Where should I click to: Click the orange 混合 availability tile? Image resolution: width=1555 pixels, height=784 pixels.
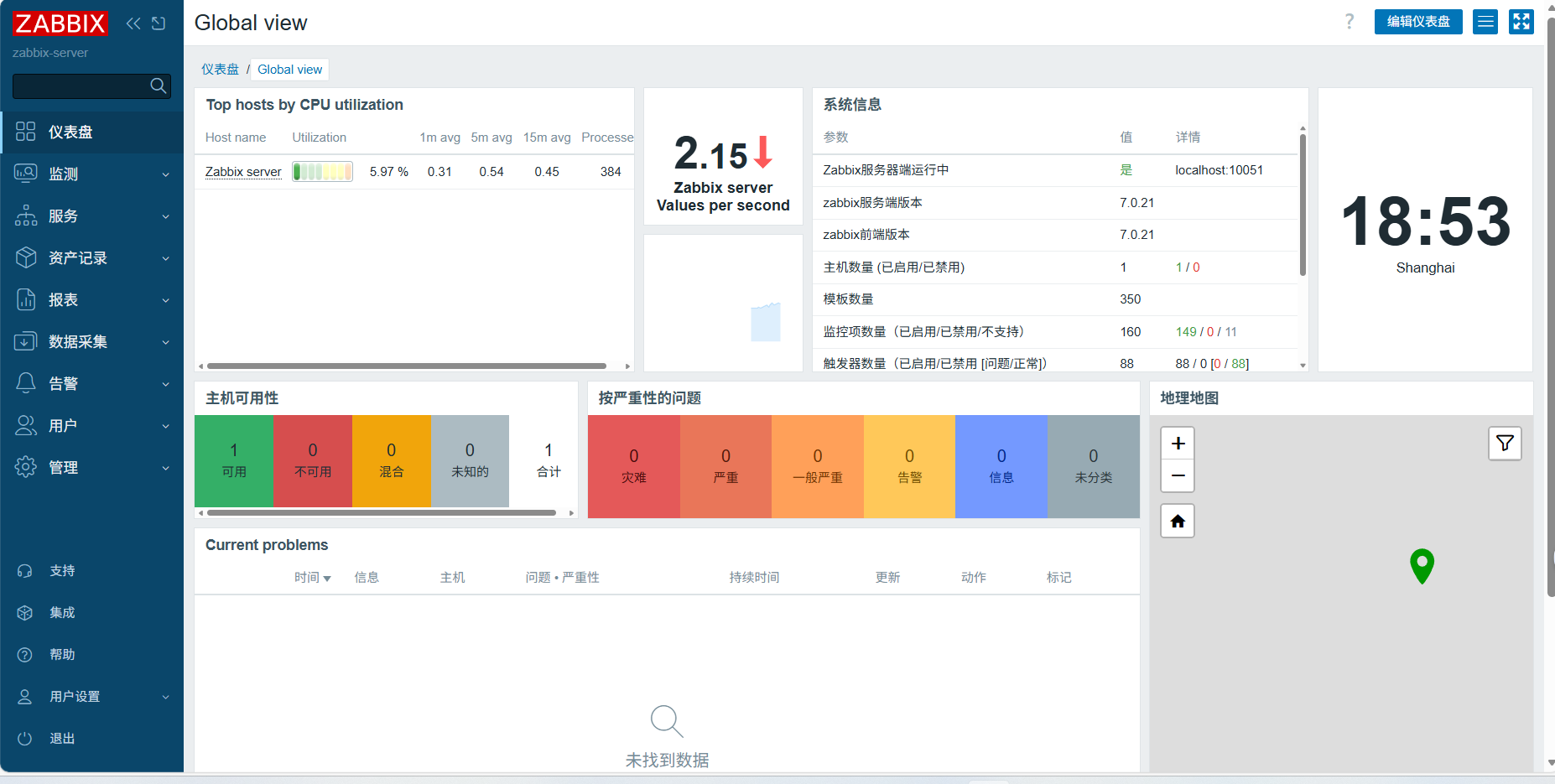click(392, 461)
